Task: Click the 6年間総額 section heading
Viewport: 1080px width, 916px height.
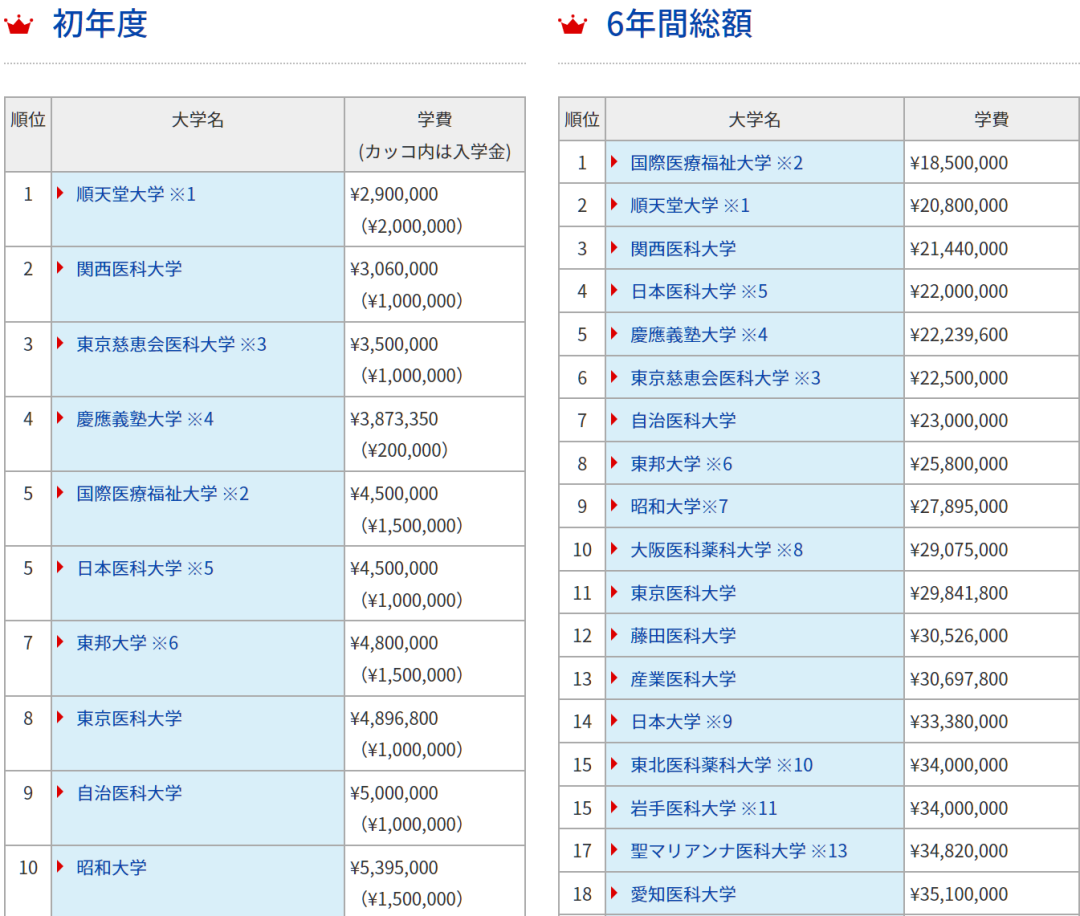Action: 679,24
